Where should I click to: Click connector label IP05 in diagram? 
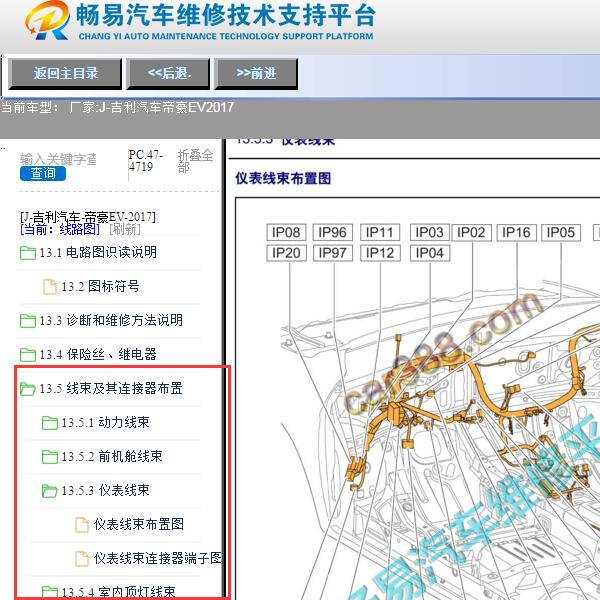coord(561,232)
